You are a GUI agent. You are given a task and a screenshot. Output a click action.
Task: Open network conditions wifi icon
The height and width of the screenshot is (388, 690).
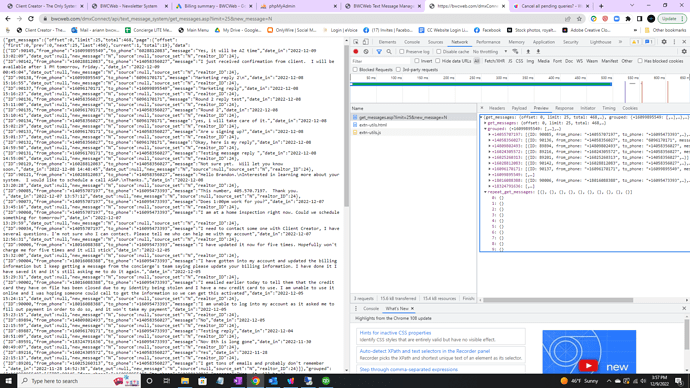[515, 51]
